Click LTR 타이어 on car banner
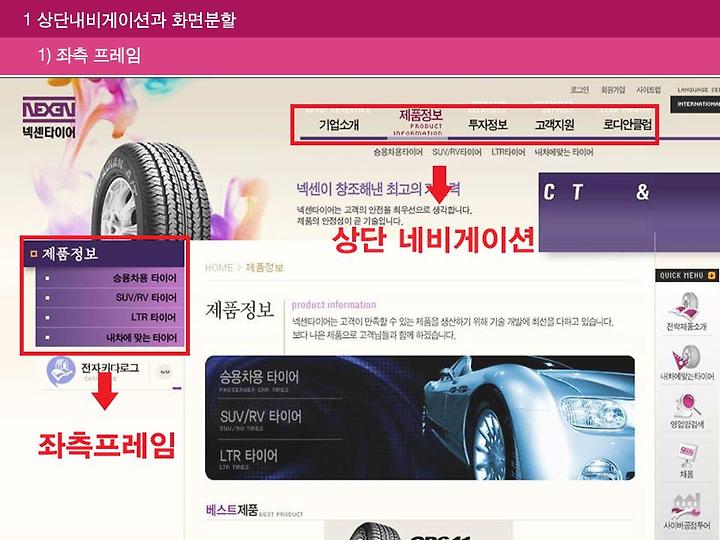The image size is (720, 540). (248, 456)
